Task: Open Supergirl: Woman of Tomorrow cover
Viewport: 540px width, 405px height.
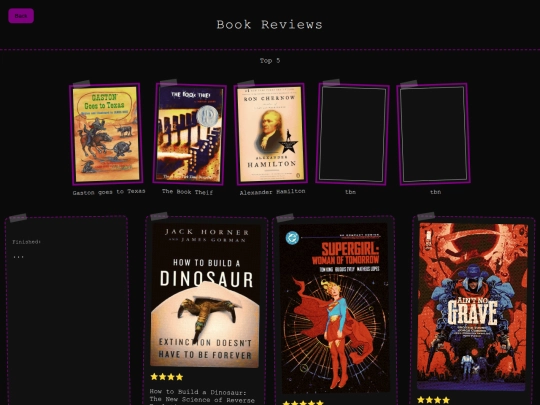Action: coord(334,308)
